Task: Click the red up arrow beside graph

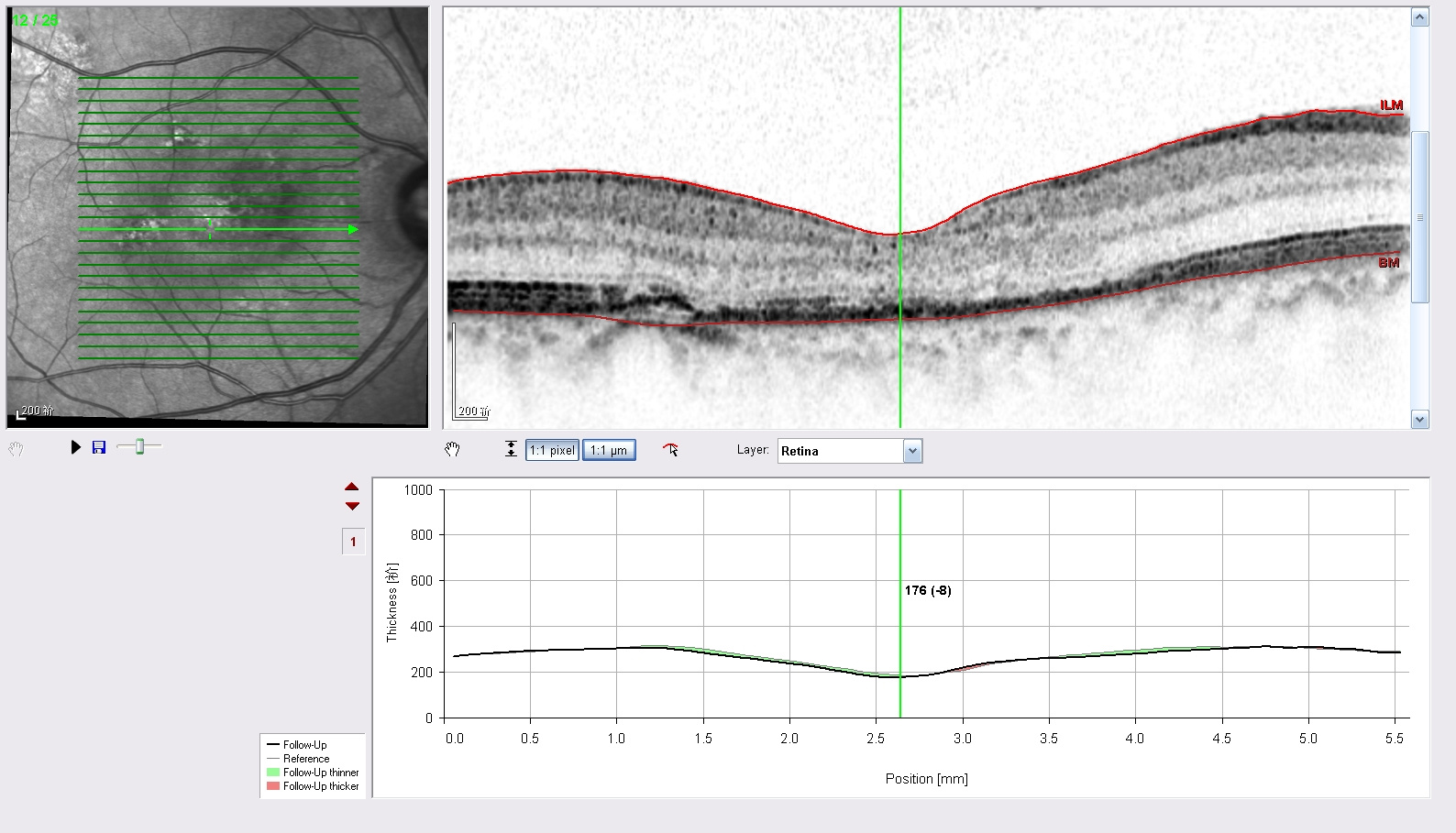Action: click(x=352, y=487)
